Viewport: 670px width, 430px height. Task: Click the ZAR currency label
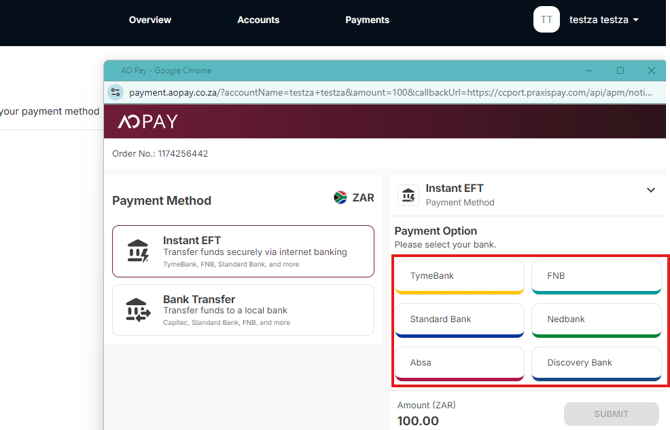[363, 197]
